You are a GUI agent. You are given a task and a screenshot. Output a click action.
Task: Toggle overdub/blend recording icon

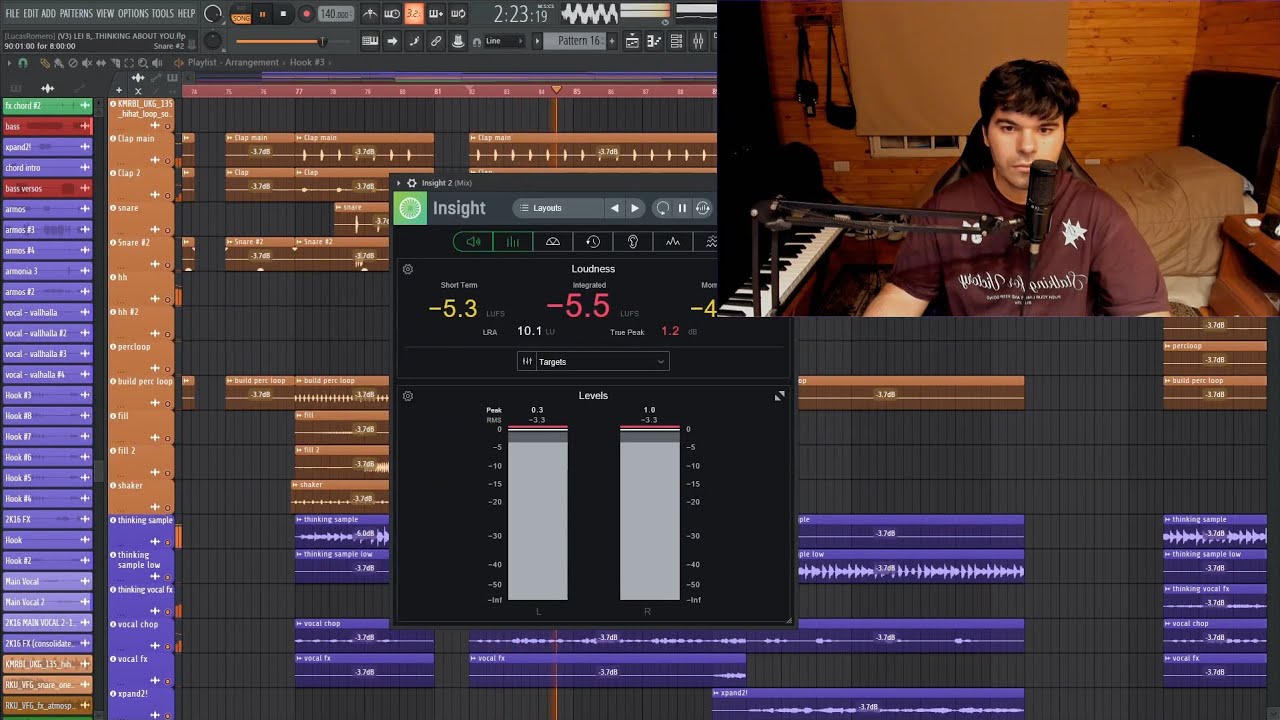[x=436, y=14]
